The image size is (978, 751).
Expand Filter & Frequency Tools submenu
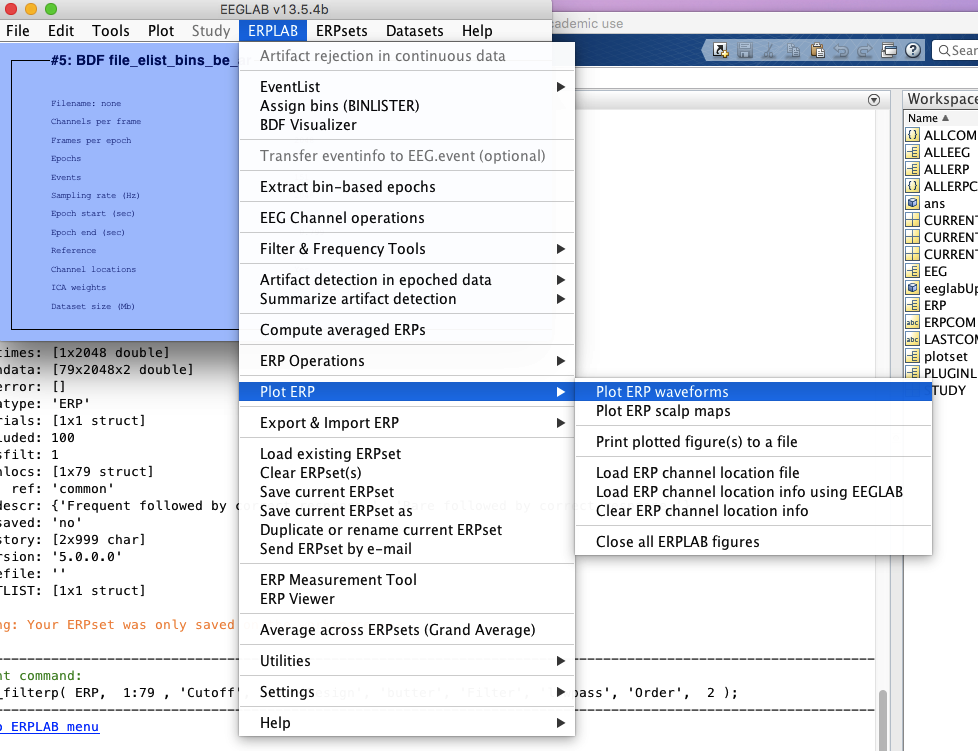pos(407,249)
